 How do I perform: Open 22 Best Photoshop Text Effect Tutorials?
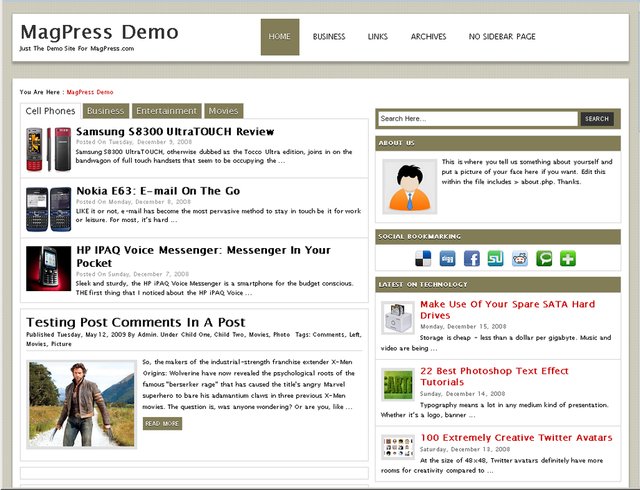point(494,376)
